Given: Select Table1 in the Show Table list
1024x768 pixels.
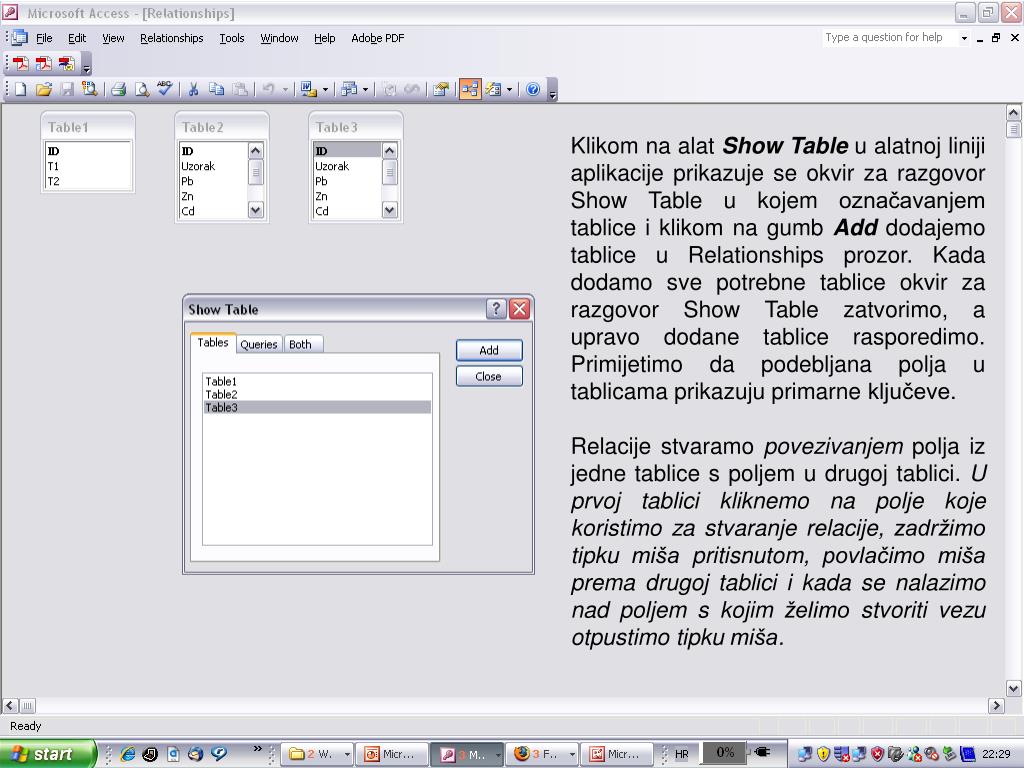Looking at the screenshot, I should (x=317, y=381).
